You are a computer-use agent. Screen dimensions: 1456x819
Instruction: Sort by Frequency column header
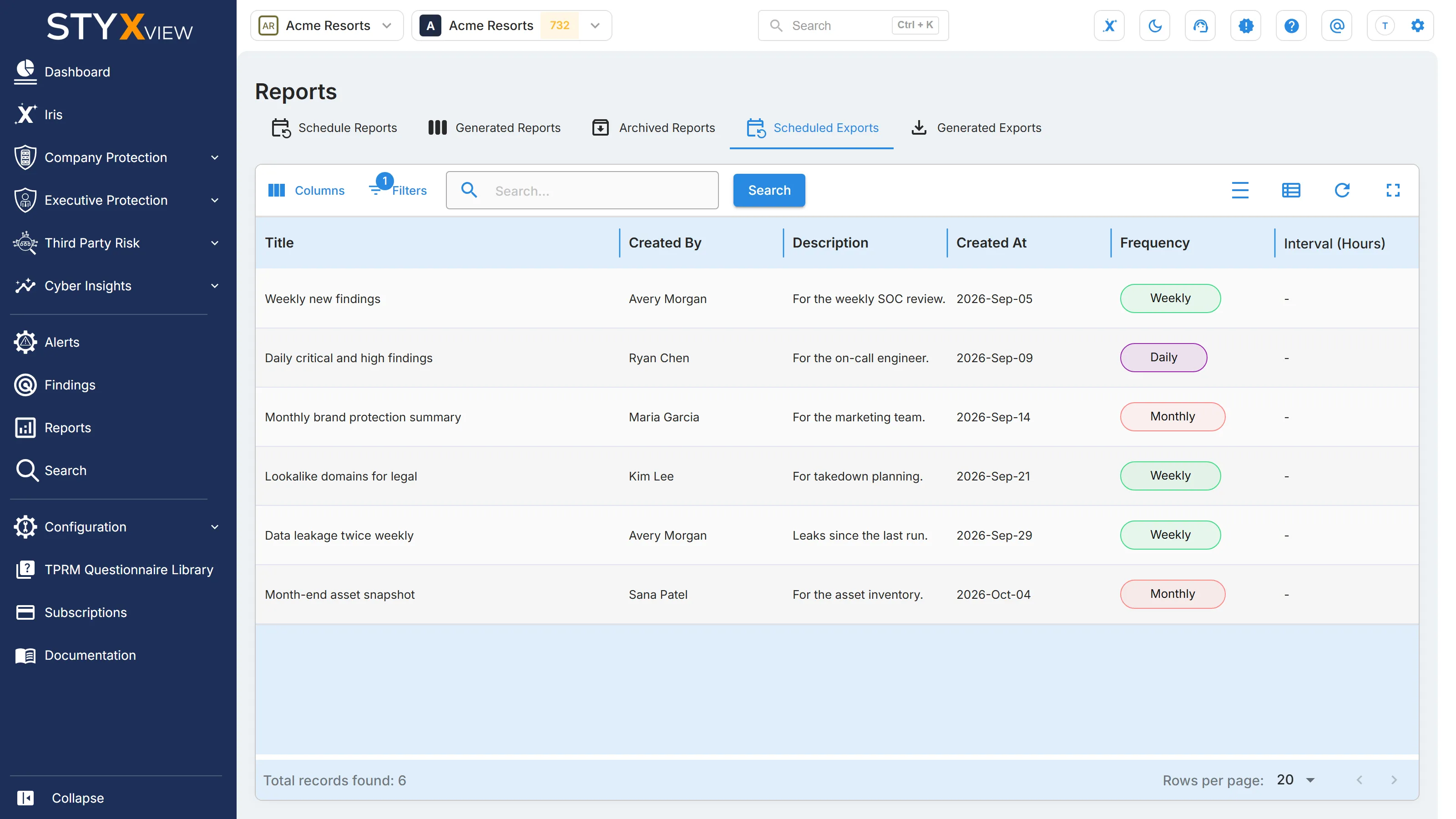coord(1154,243)
